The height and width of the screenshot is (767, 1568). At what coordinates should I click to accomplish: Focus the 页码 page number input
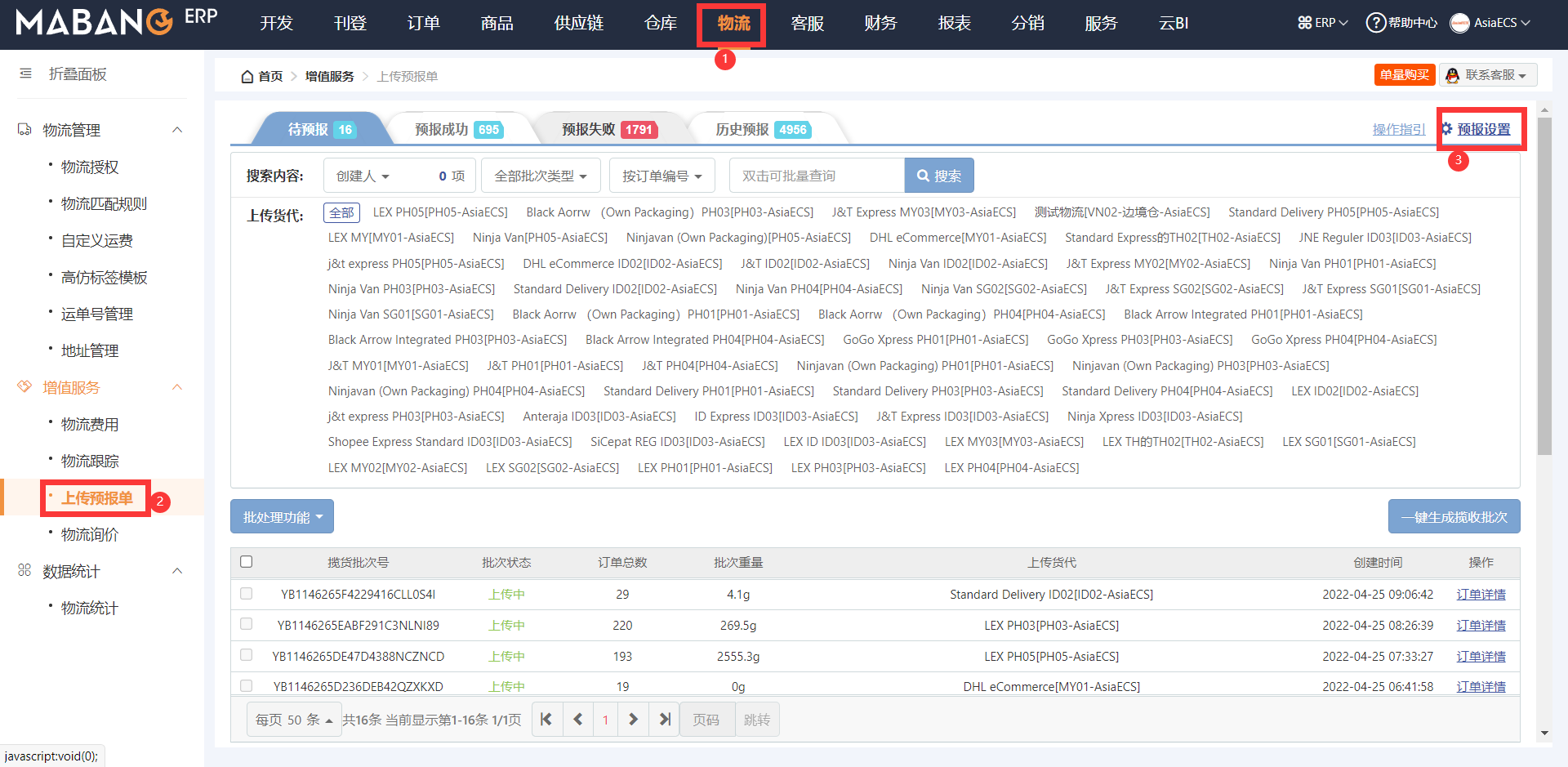click(x=707, y=720)
